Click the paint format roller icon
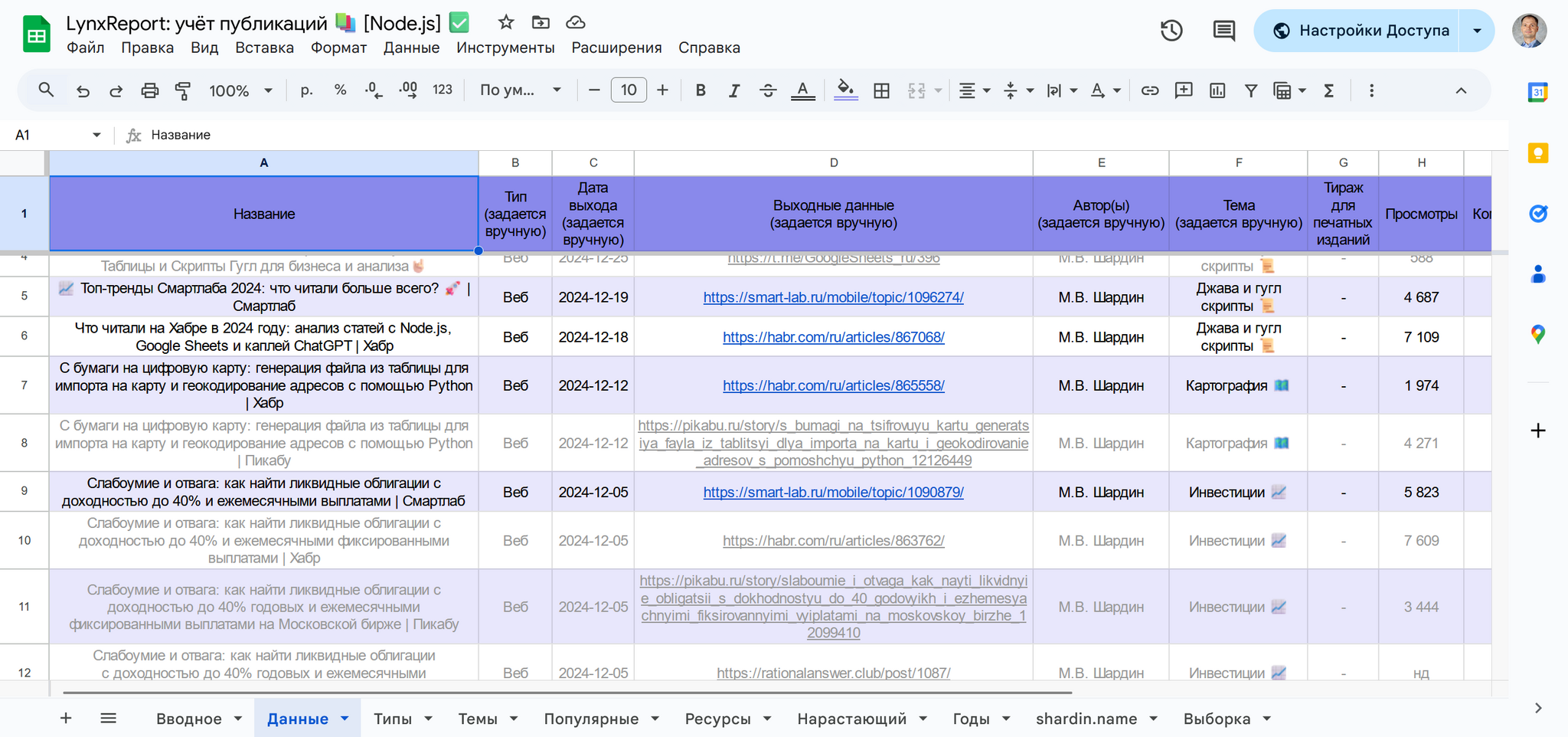The height and width of the screenshot is (737, 1568). click(183, 90)
